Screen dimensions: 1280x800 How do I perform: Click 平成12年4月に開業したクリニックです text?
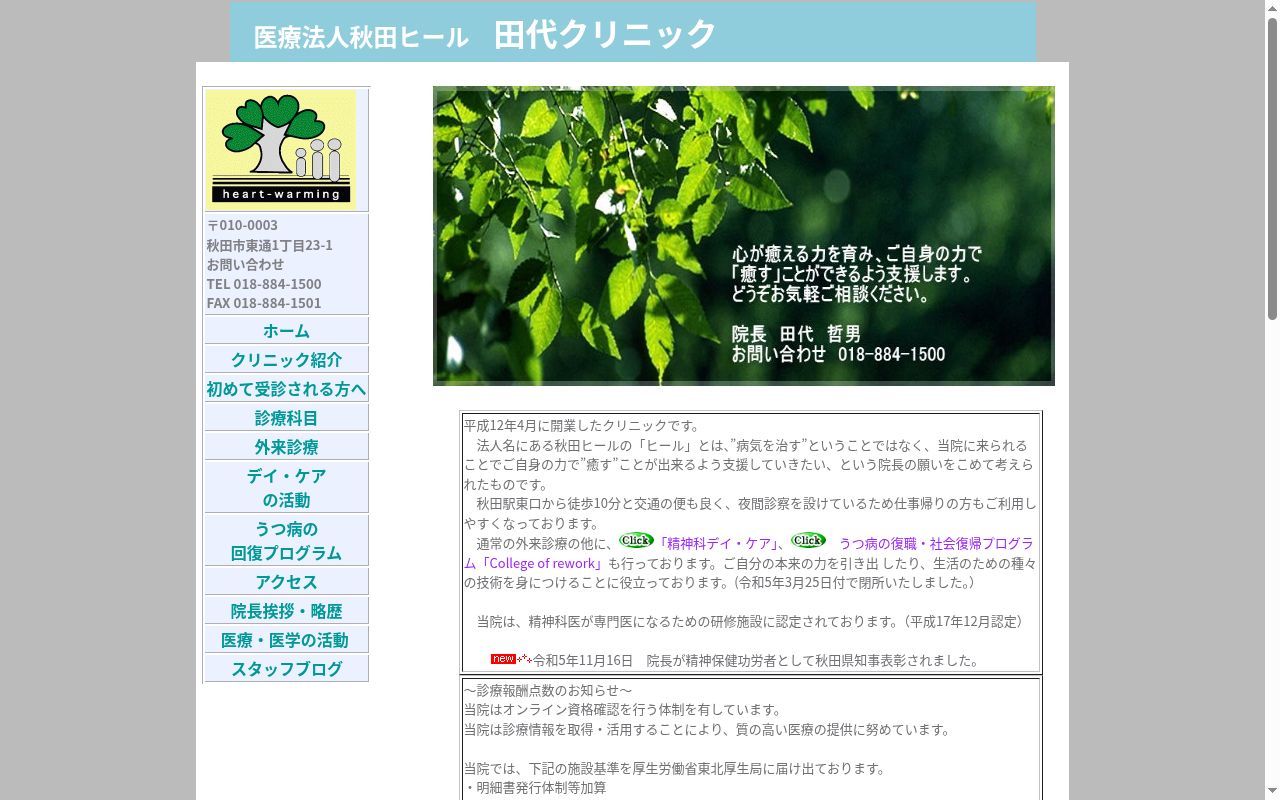[582, 426]
